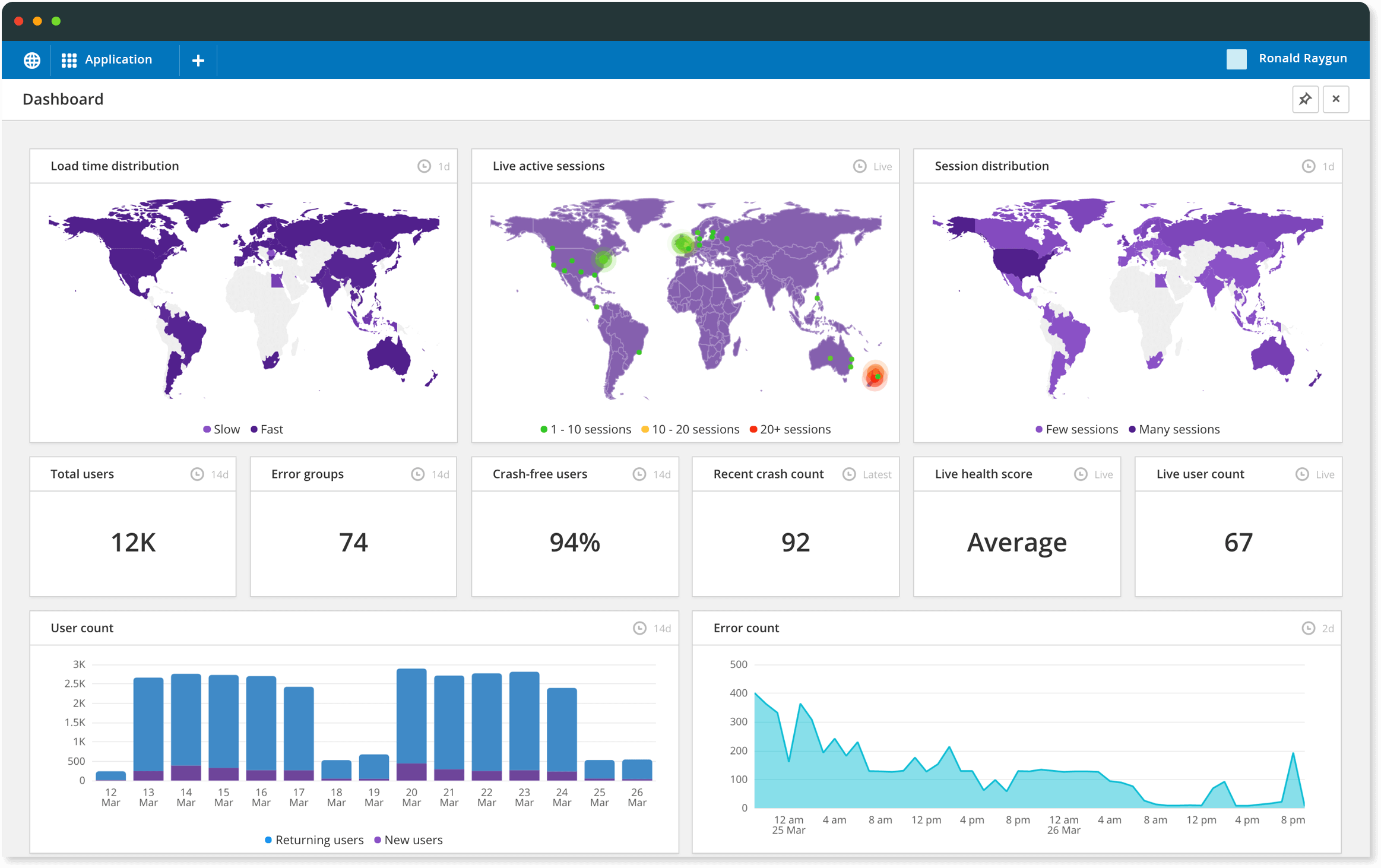Click the Ronald Raygun avatar
Image resolution: width=1381 pixels, height=868 pixels.
(x=1237, y=59)
